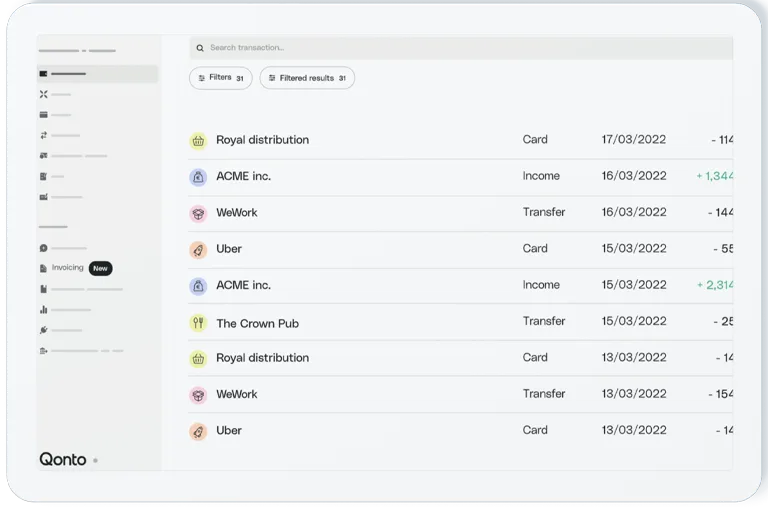Click the 15/03/2022 date in The Crown Pub row
The image size is (768, 507).
(634, 321)
